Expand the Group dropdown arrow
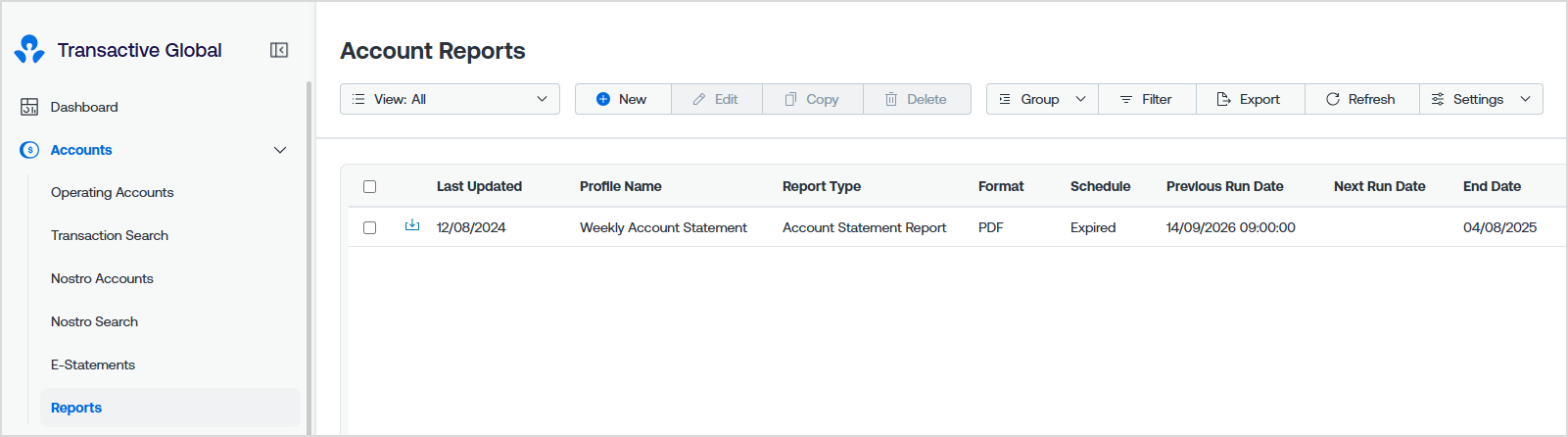 click(x=1081, y=99)
